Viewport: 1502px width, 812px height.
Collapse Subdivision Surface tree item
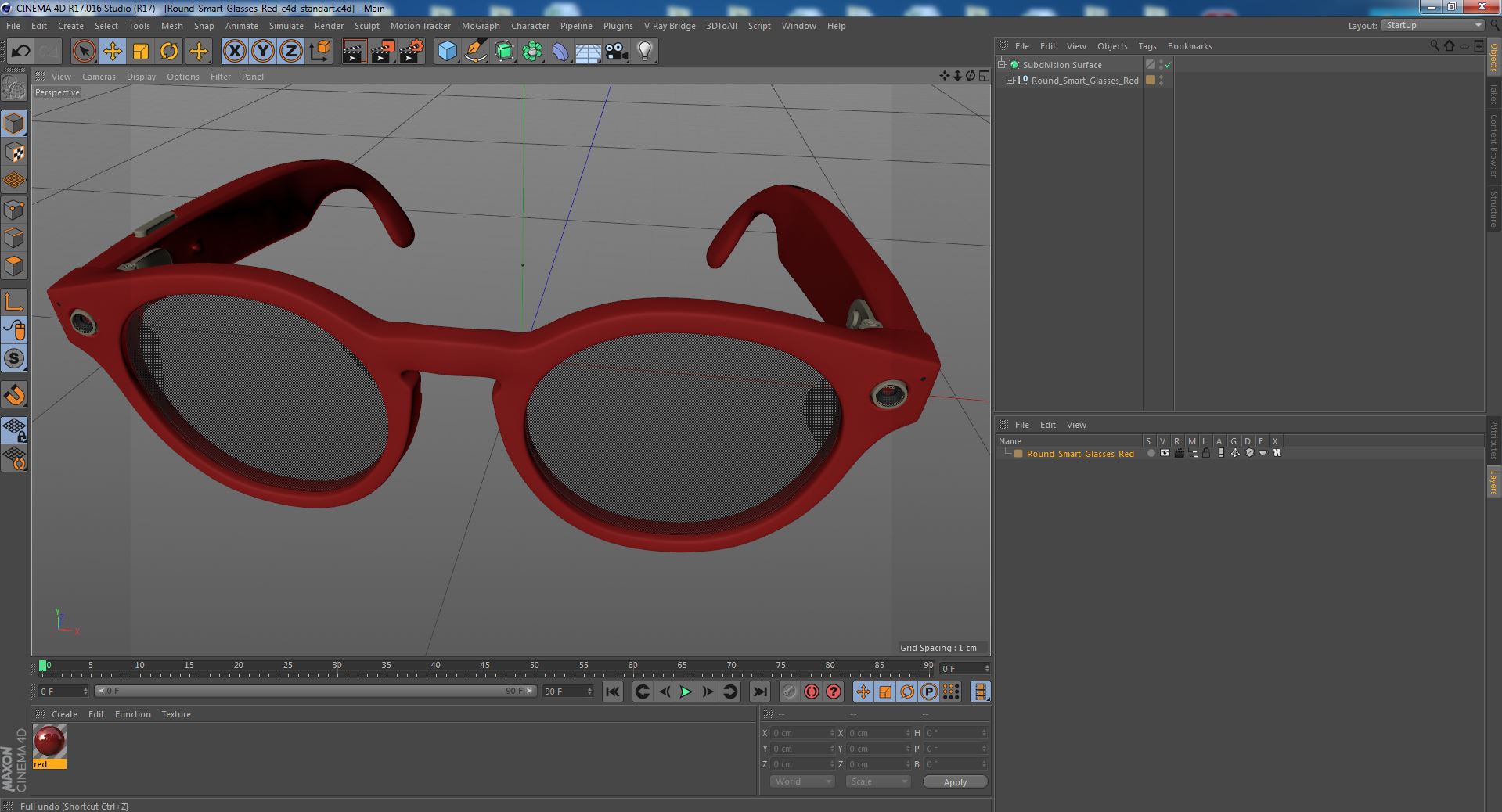[x=1001, y=64]
